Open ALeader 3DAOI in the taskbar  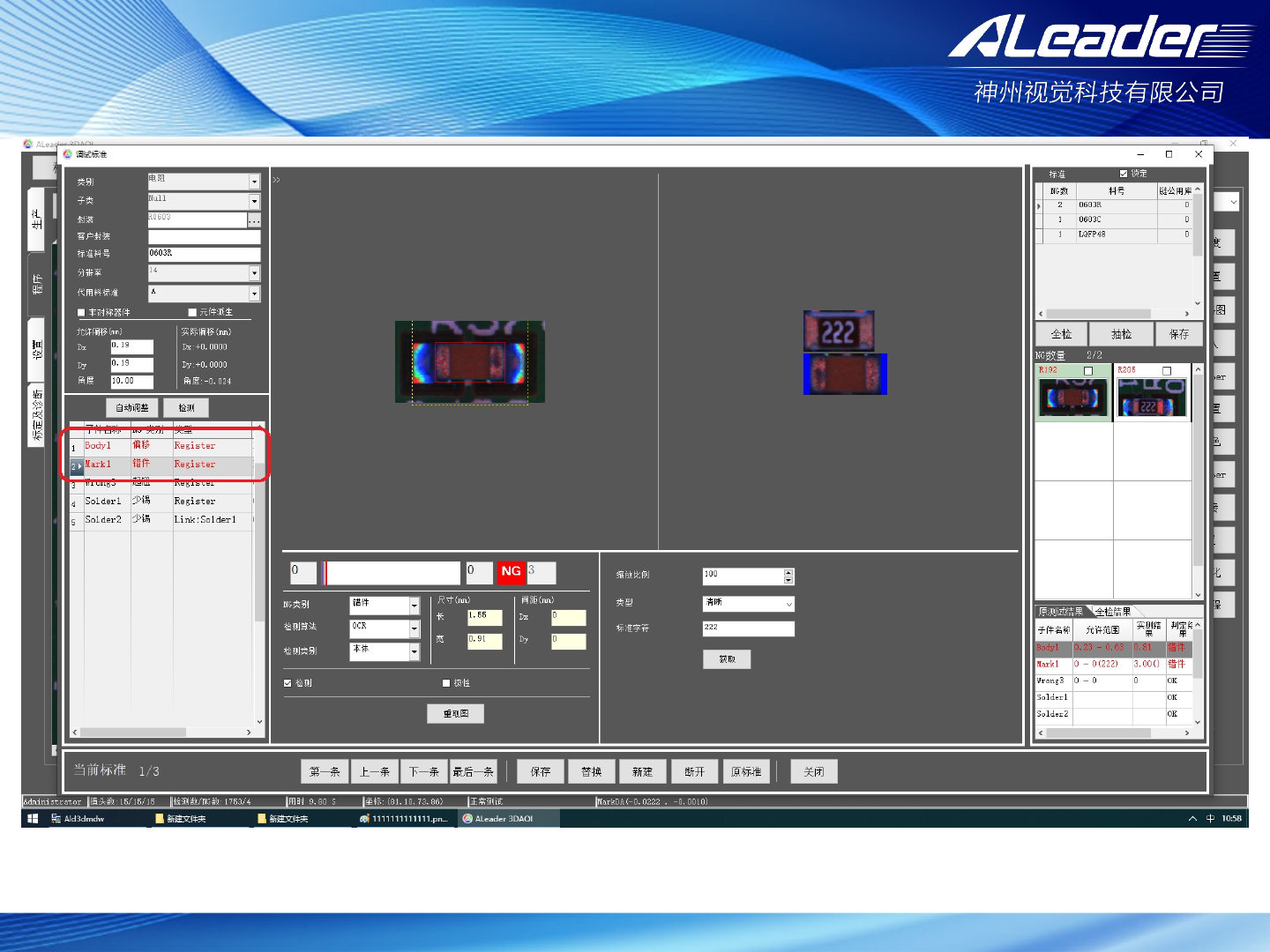tap(508, 819)
